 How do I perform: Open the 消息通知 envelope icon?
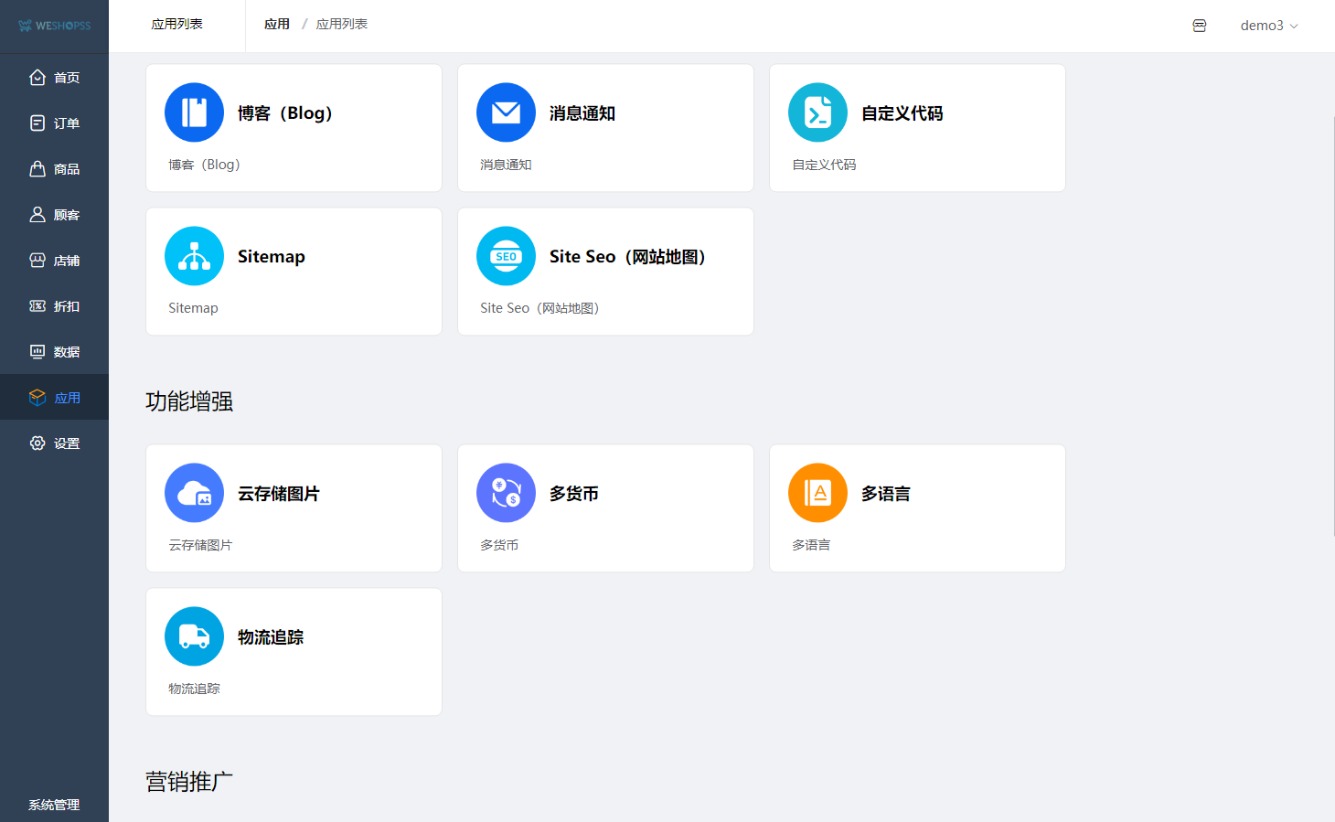pyautogui.click(x=506, y=112)
